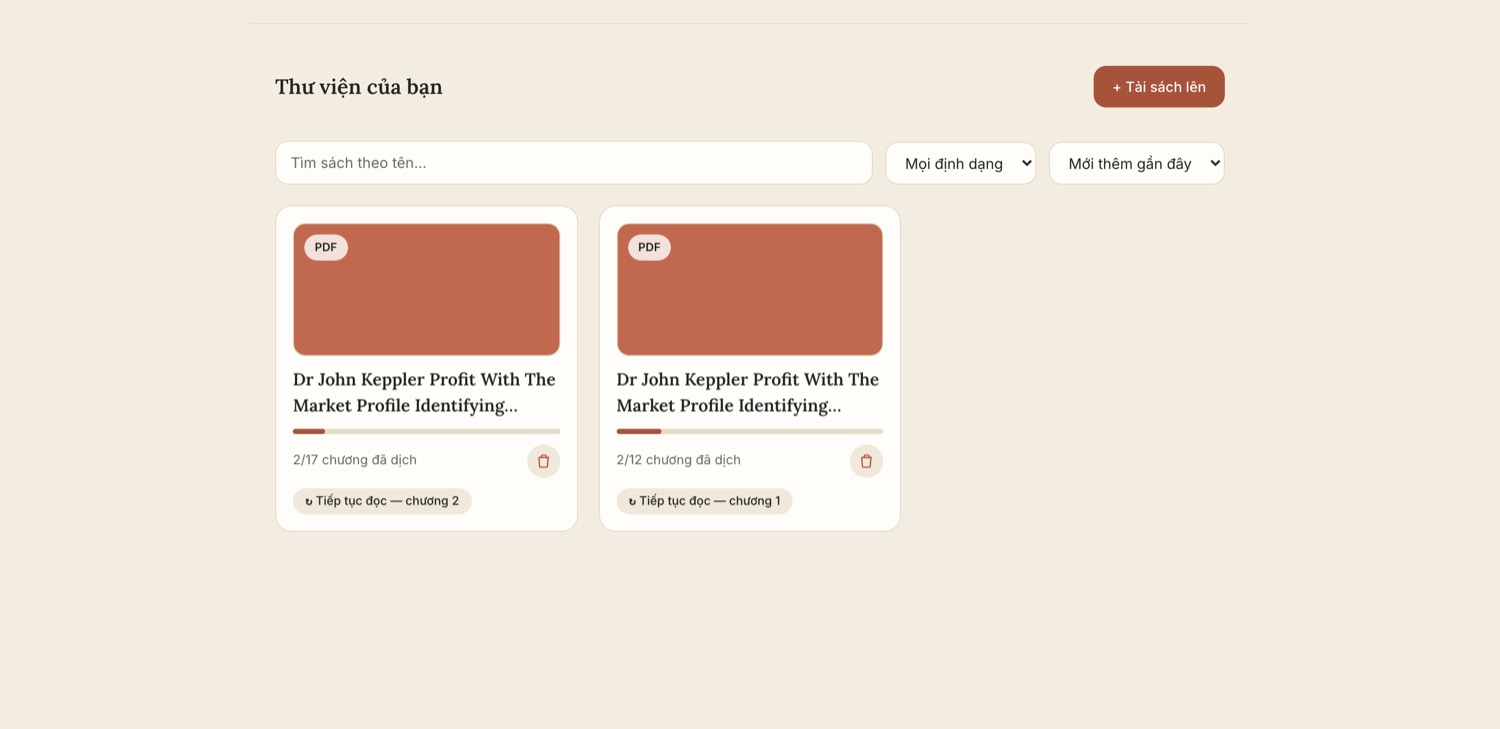Continue reading from 'chương 1' button
The image size is (1500, 729).
point(704,501)
